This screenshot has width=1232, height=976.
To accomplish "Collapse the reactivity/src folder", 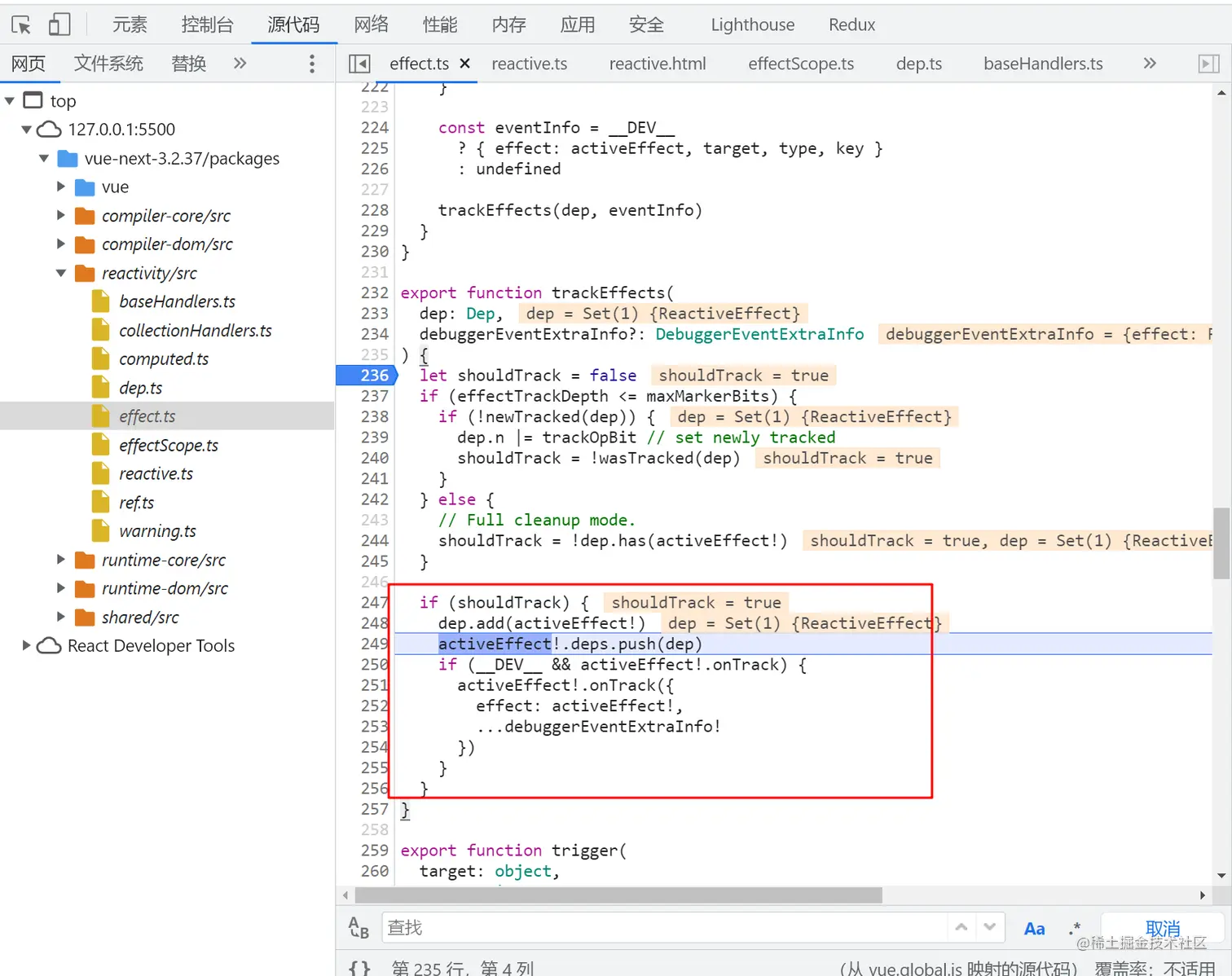I will coord(61,273).
